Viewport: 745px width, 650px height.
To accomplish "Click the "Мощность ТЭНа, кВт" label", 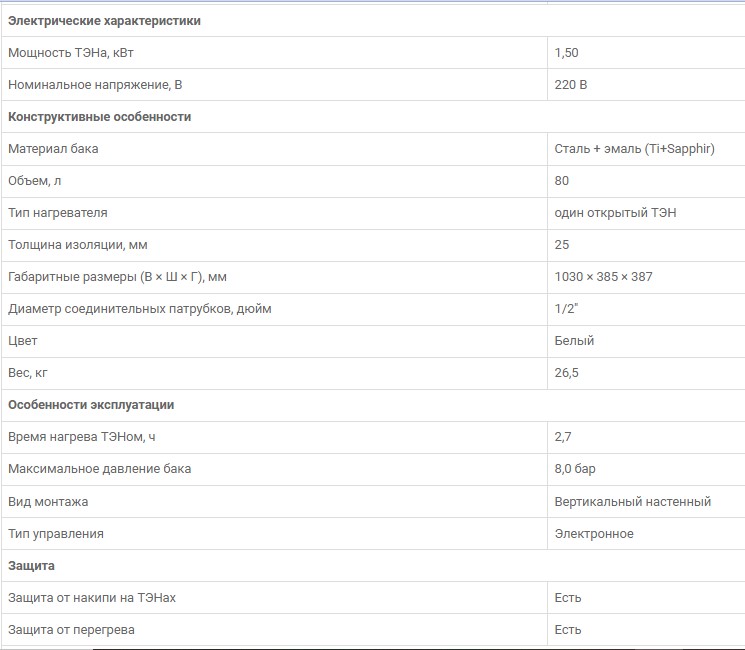I will pyautogui.click(x=68, y=53).
